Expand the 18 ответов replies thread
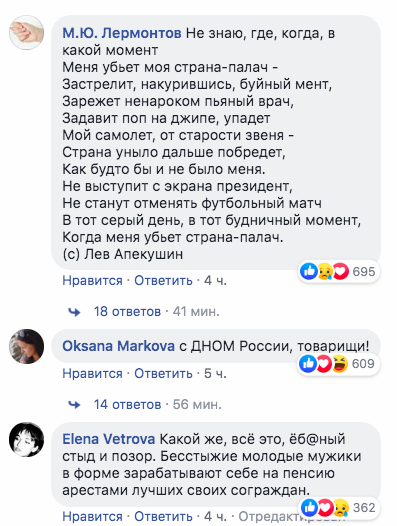This screenshot has width=397, height=526. [127, 312]
